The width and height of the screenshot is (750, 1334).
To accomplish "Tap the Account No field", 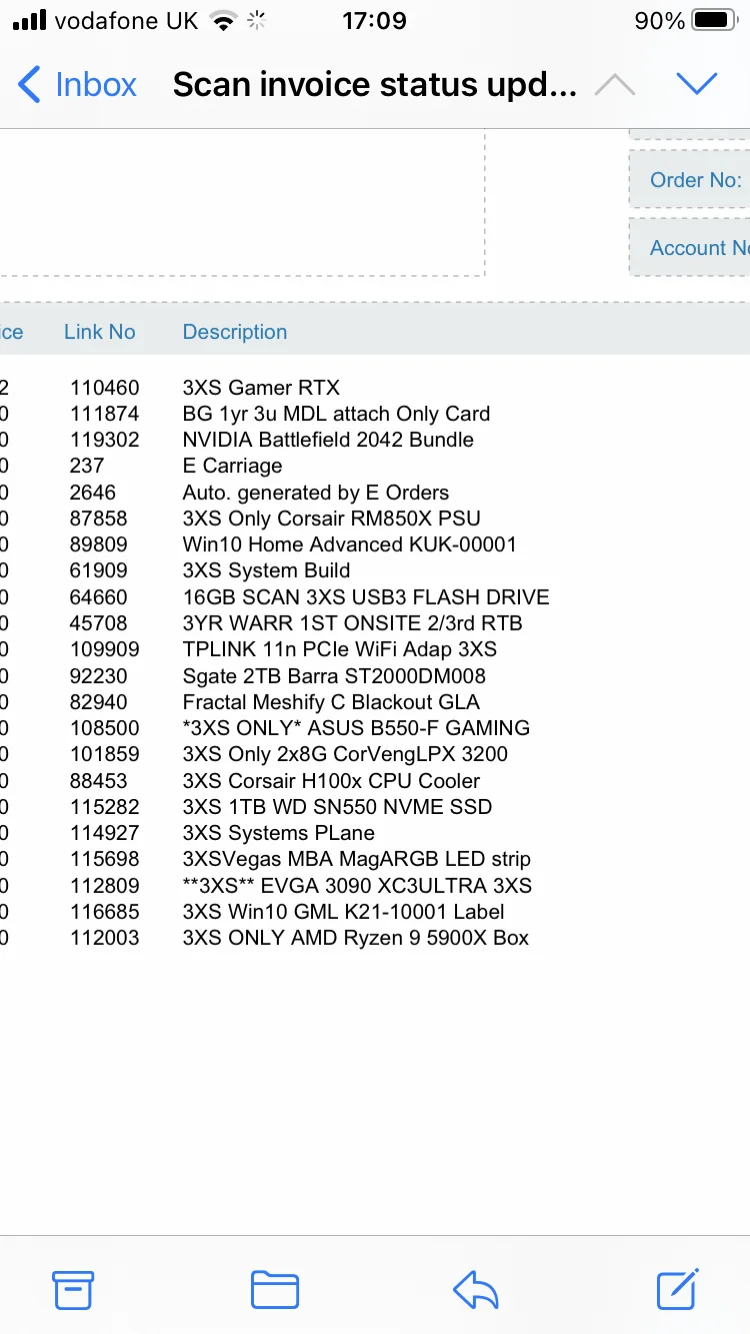I will click(x=690, y=248).
